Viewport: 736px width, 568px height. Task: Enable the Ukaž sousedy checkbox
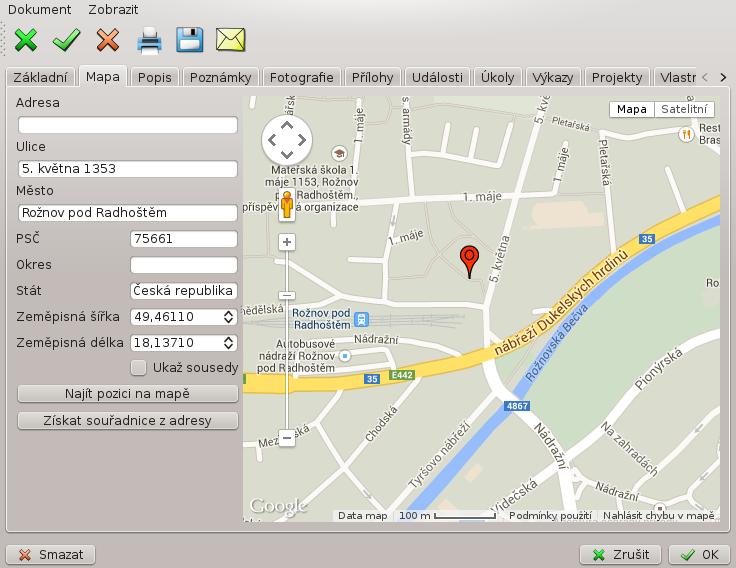click(x=138, y=368)
